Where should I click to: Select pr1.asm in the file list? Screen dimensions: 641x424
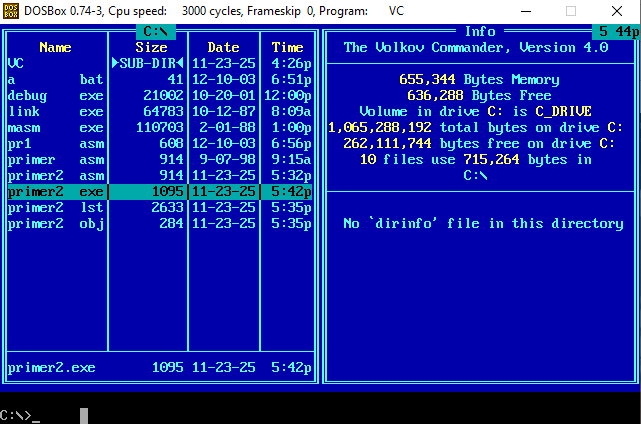[x=160, y=144]
